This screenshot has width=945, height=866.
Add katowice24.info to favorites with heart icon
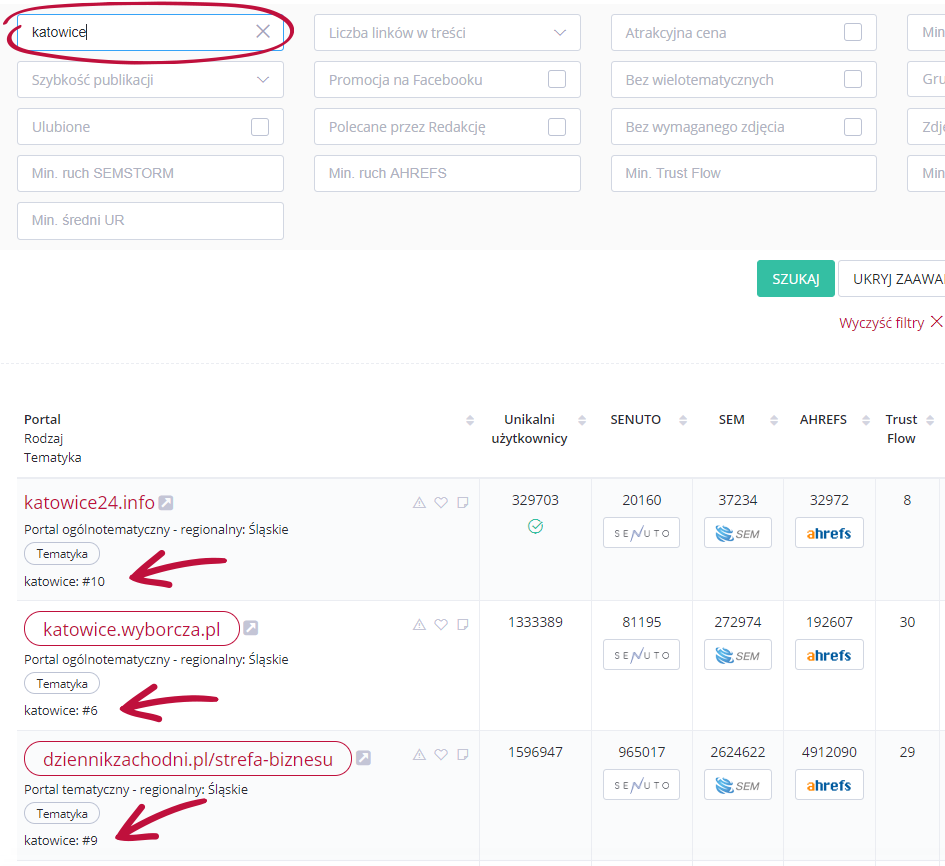[441, 502]
